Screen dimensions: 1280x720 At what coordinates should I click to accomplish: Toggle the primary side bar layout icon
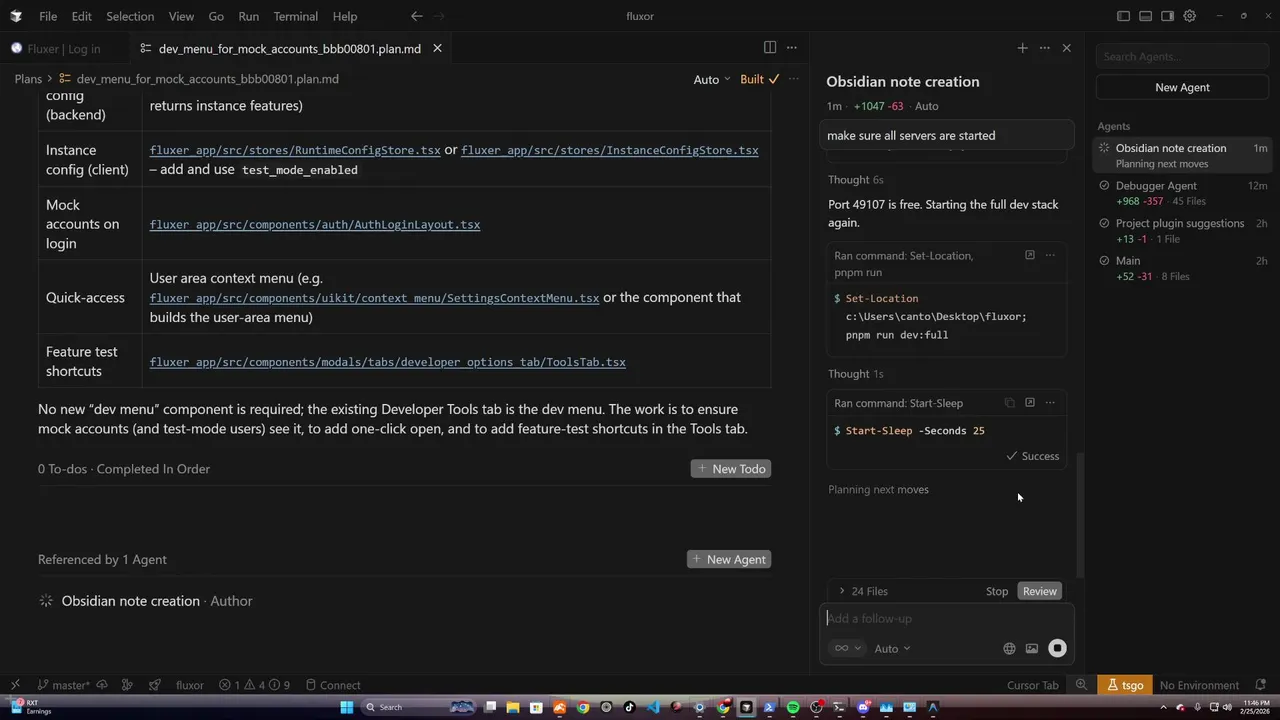[x=1123, y=16]
